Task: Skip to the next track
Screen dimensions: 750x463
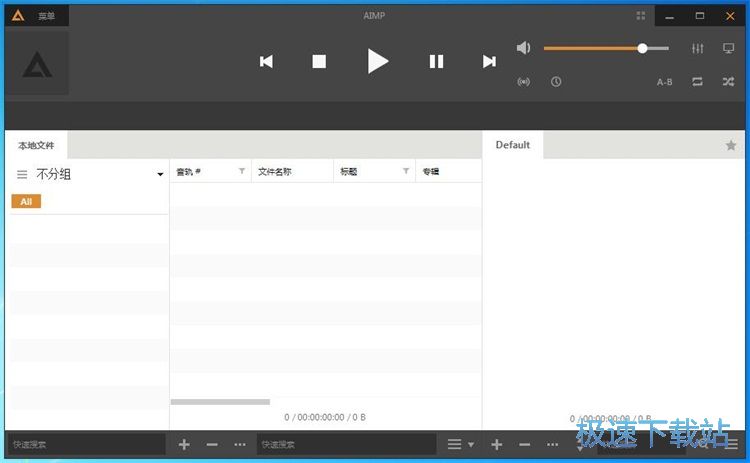Action: pos(489,61)
